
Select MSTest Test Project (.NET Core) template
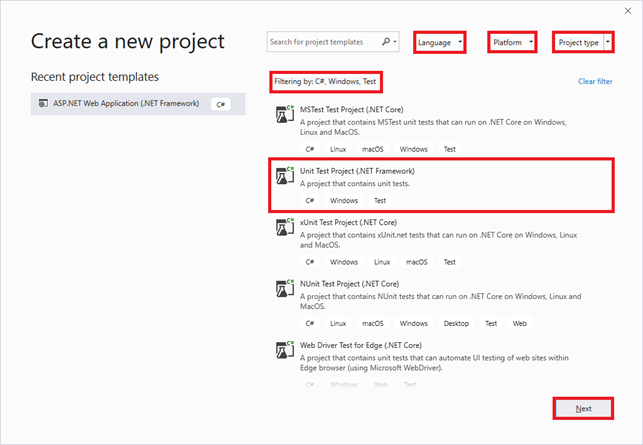[441, 130]
